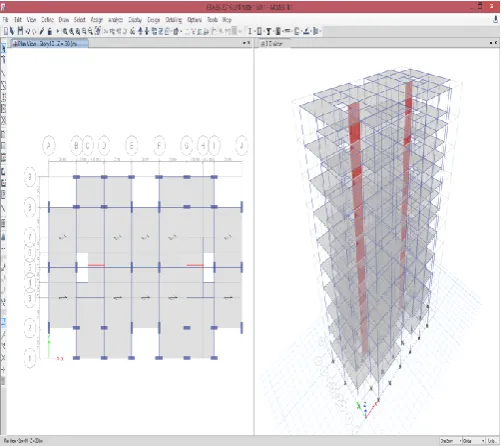This screenshot has height=446, width=503.
Task: Click the download arrow icon beside menu bar
Action: [x=496, y=20]
